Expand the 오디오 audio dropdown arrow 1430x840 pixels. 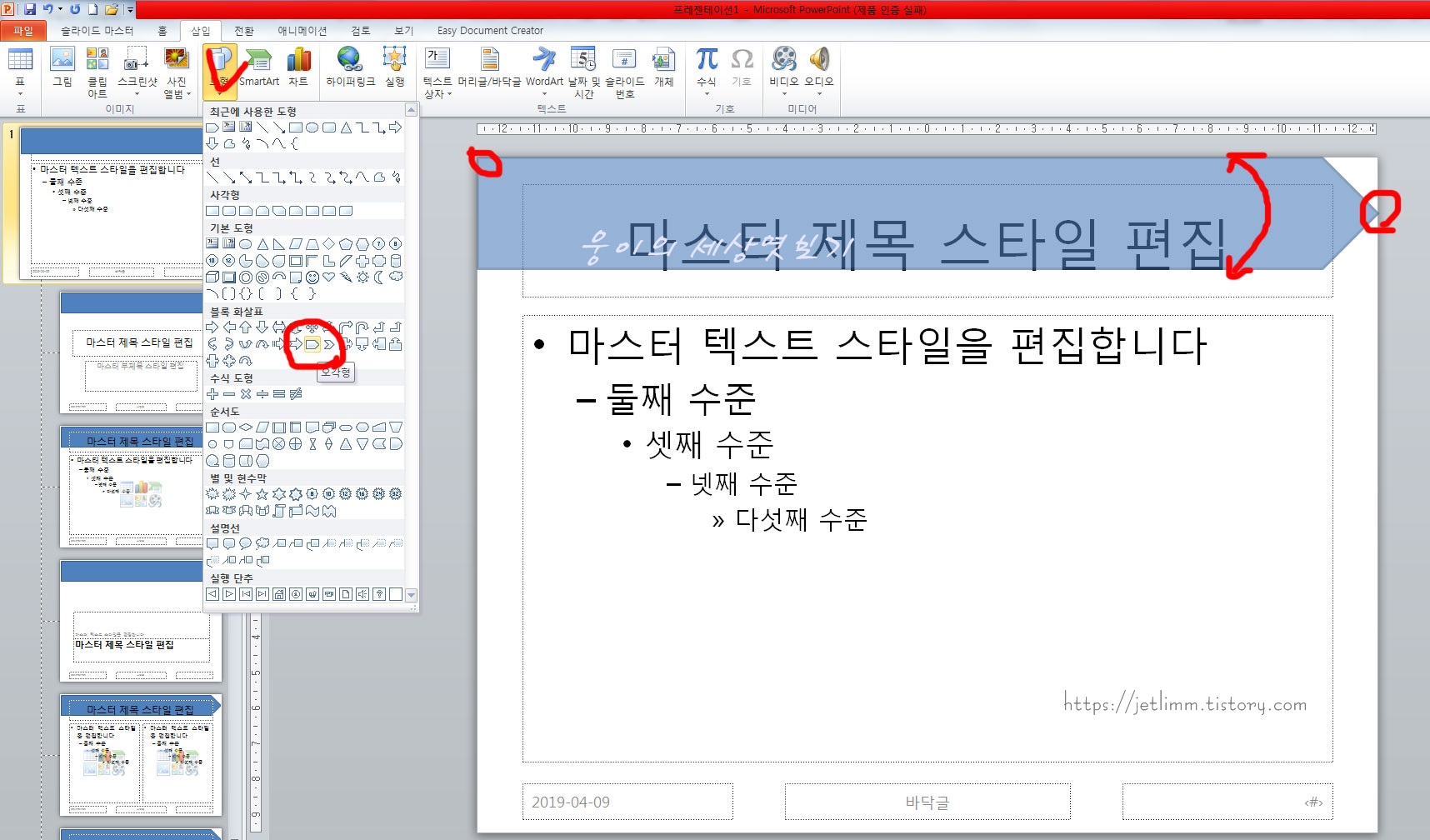pos(818,93)
